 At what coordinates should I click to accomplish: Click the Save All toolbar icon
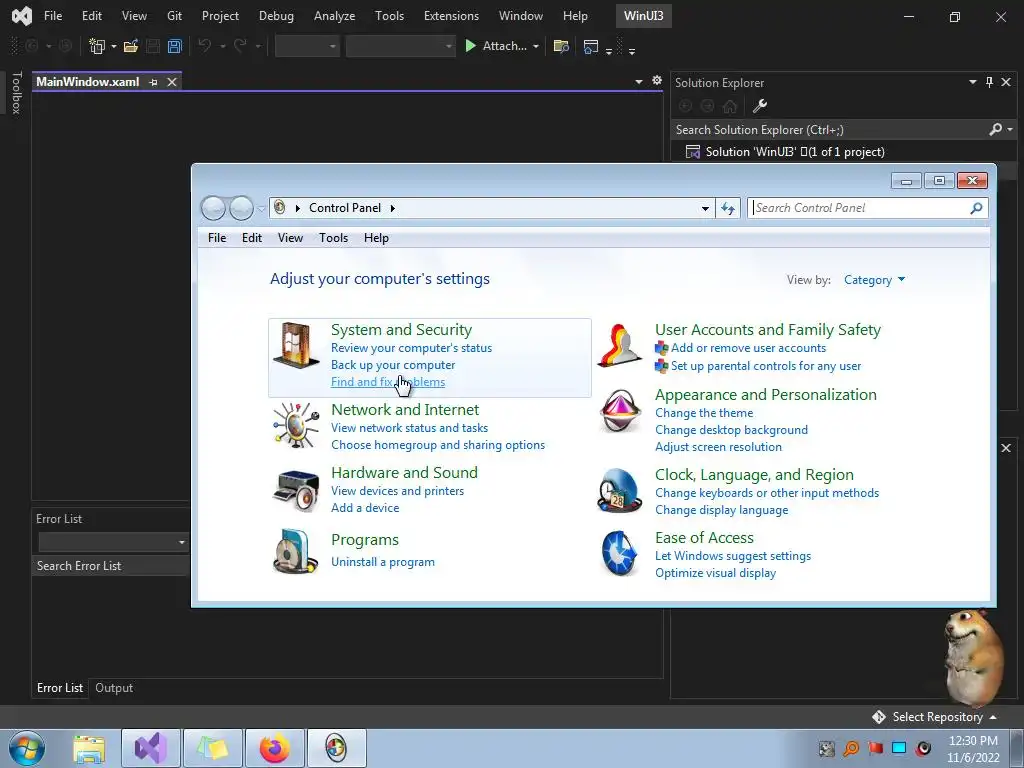tap(174, 46)
